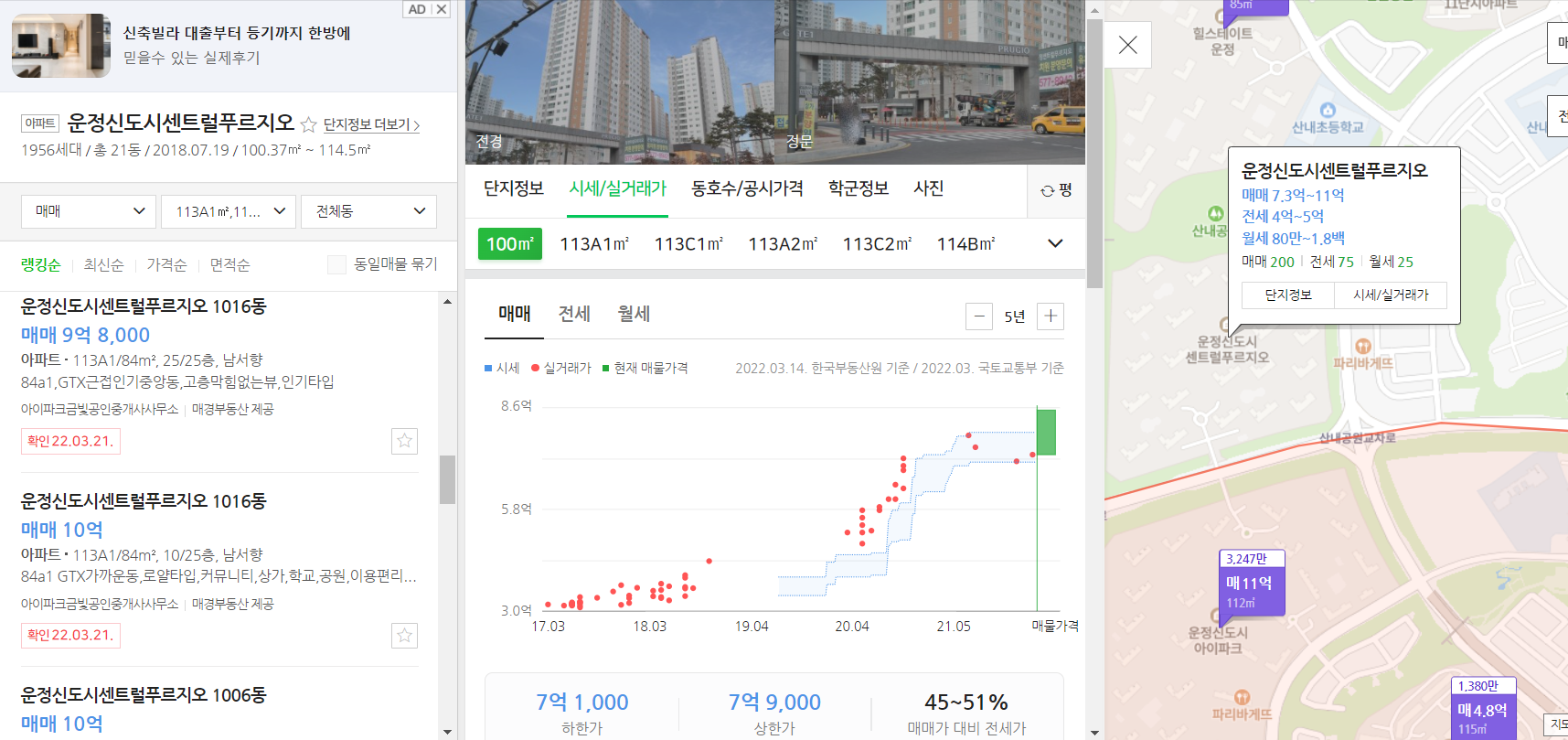Click the 산내초등학교 map school icon
The height and width of the screenshot is (740, 1568).
(1328, 111)
